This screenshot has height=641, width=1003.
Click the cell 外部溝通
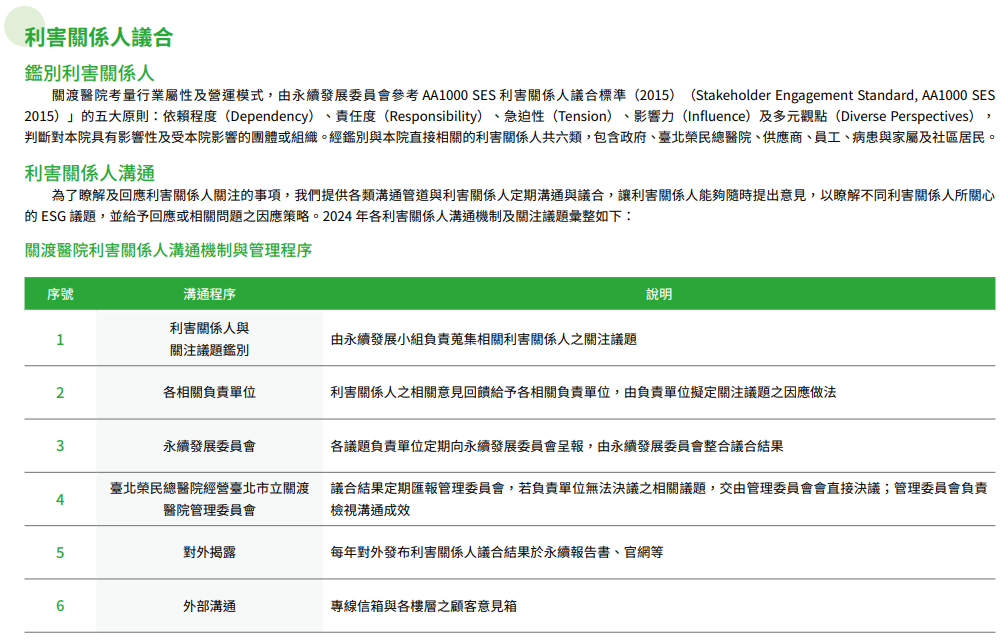pos(209,606)
